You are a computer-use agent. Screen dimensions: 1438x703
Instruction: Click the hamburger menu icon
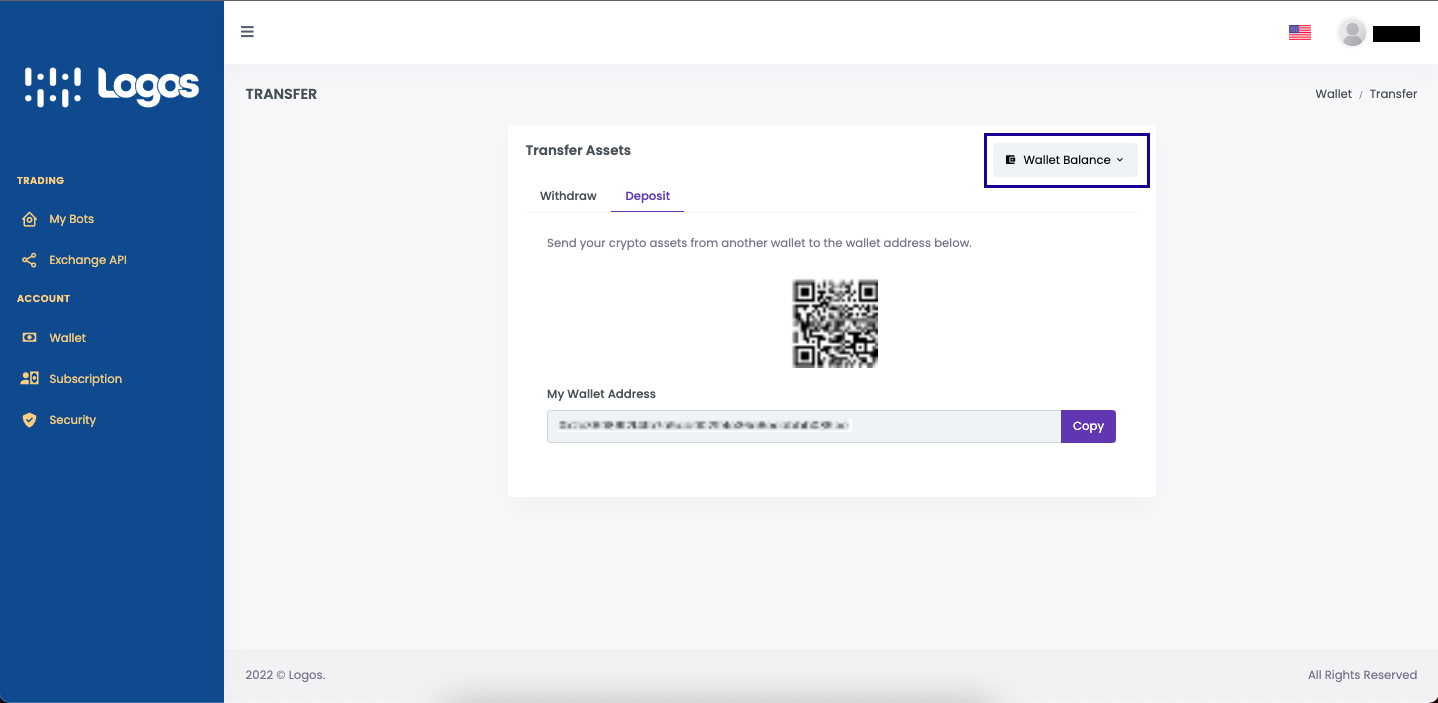click(247, 31)
